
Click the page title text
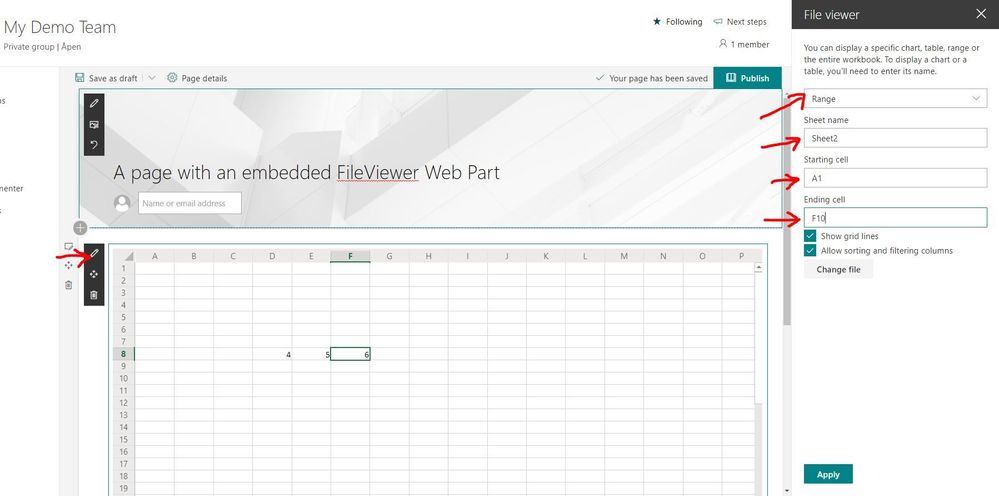point(306,173)
